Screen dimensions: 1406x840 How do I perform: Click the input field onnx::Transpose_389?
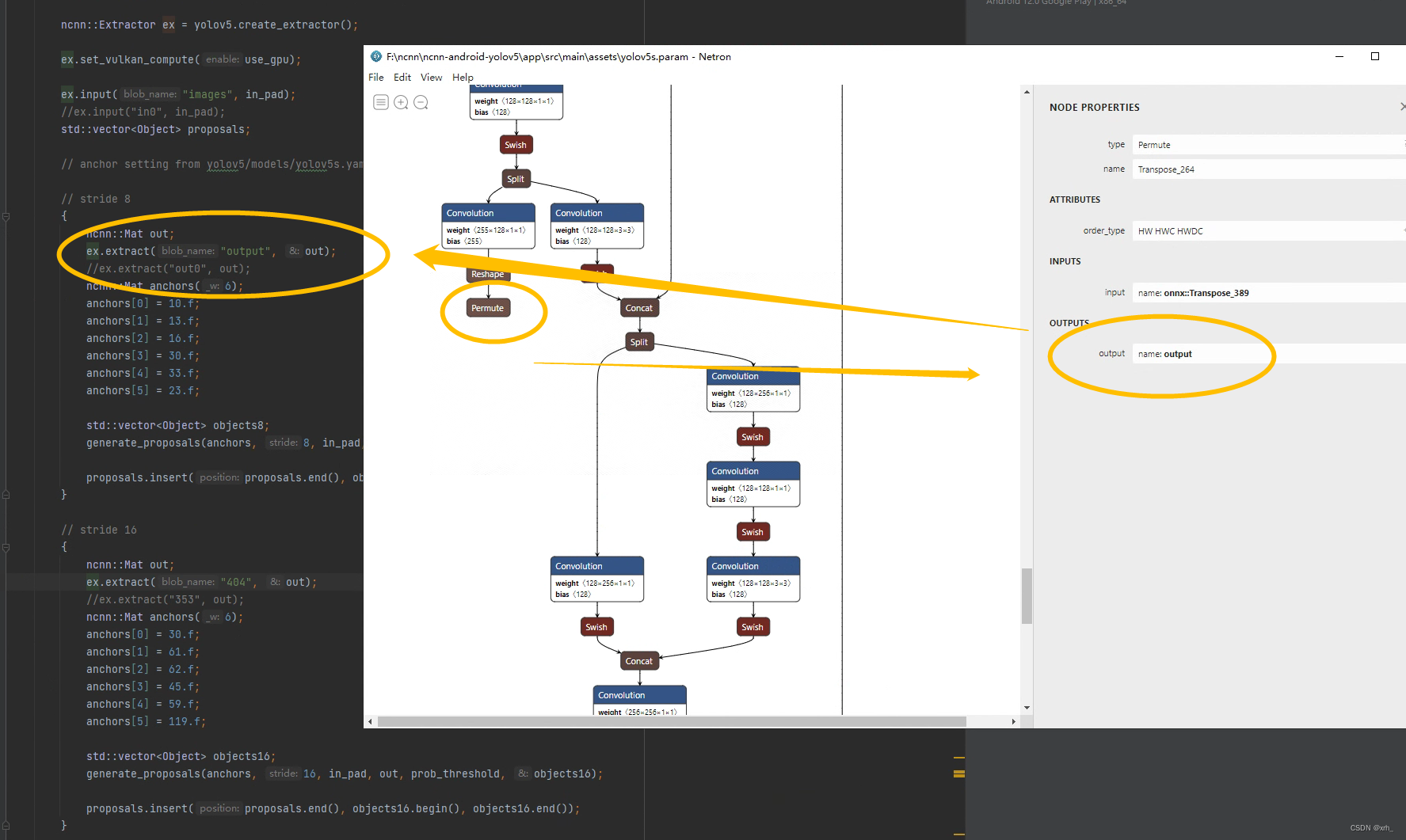tap(1267, 293)
